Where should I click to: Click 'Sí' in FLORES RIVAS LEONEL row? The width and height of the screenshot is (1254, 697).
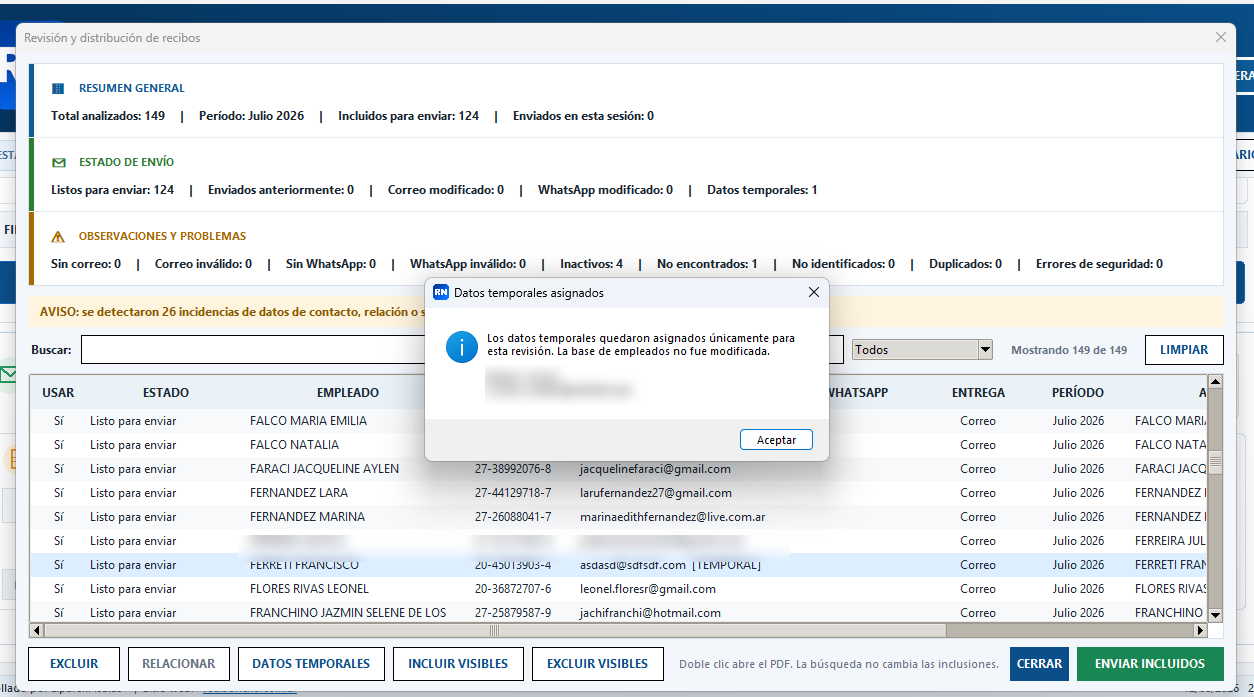pyautogui.click(x=59, y=589)
